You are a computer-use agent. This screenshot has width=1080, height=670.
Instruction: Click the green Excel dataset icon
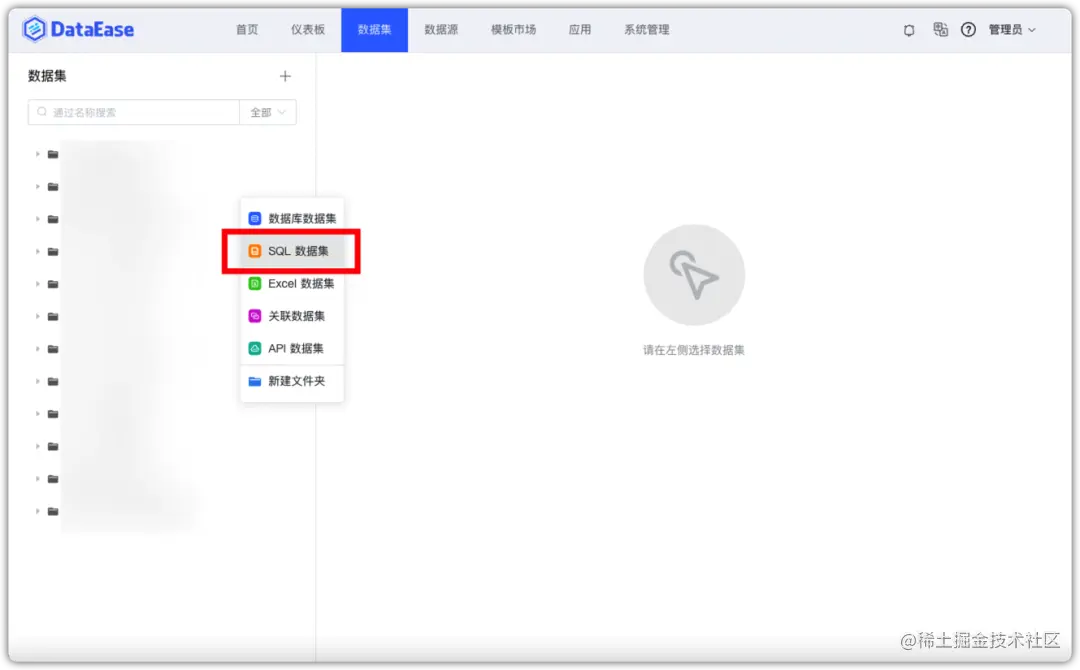(x=255, y=284)
